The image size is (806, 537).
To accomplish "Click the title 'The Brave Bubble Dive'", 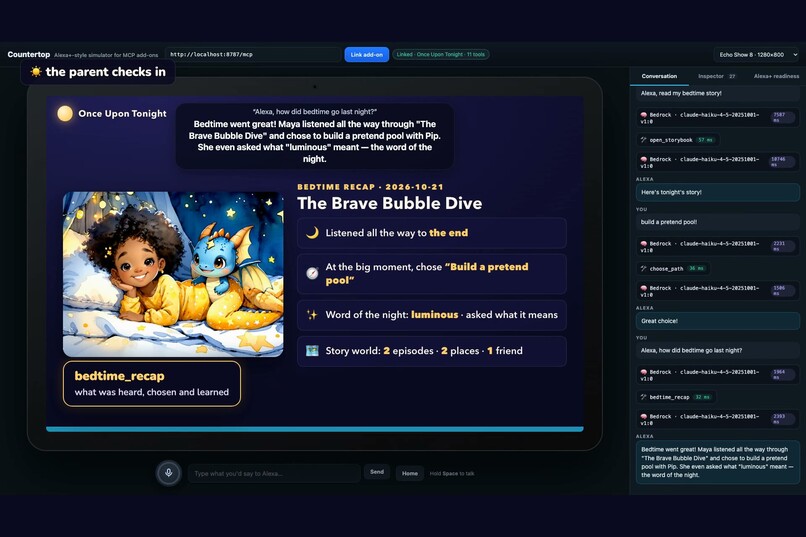I will (x=390, y=203).
